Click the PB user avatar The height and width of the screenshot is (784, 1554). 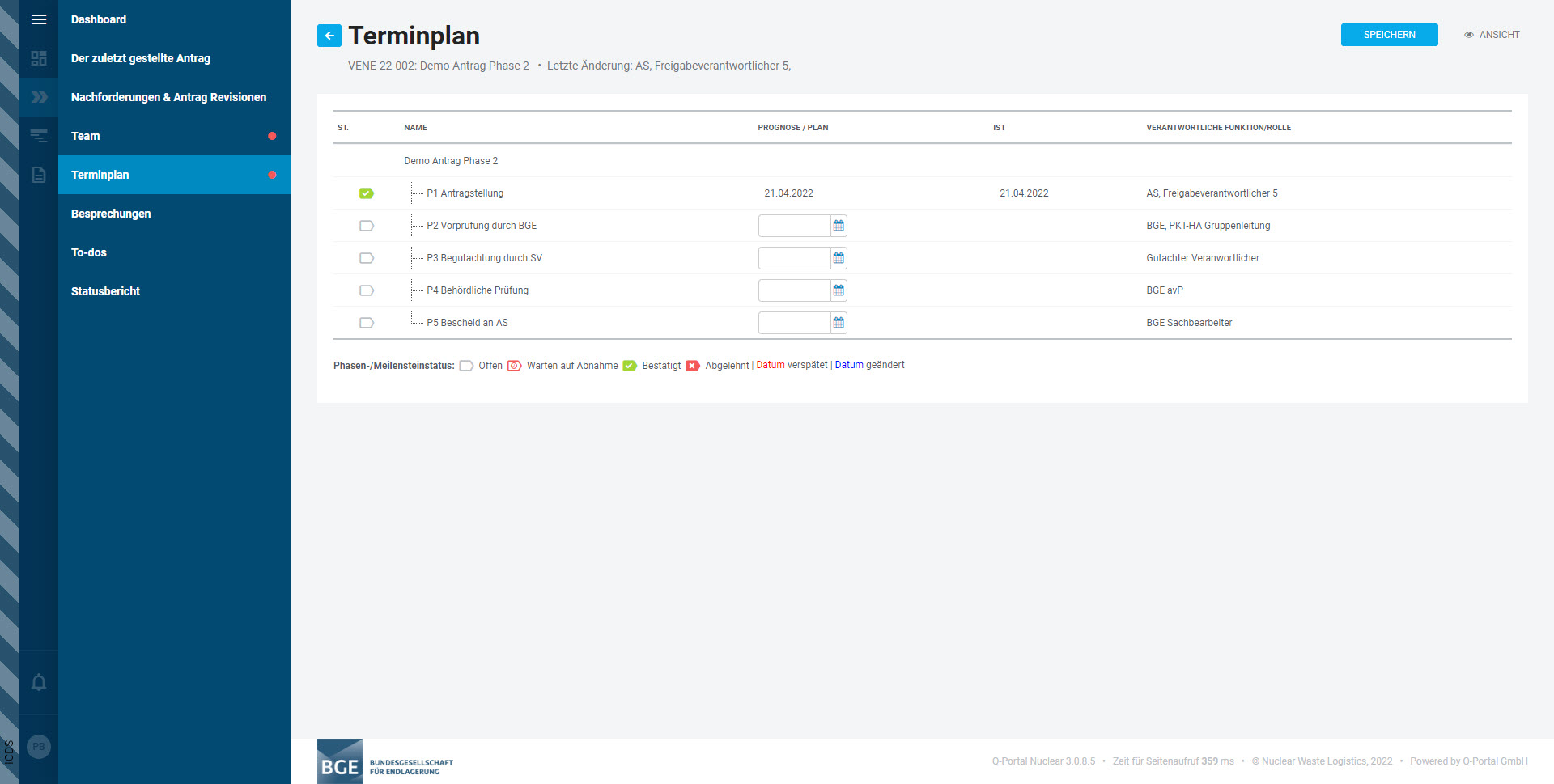point(38,747)
